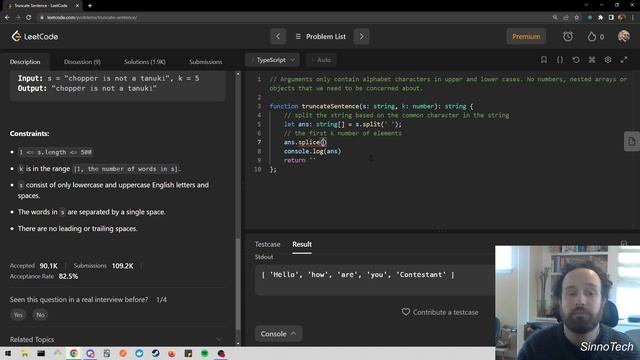
Task: Click the browser zoom magnifier icon
Action: click(555, 18)
